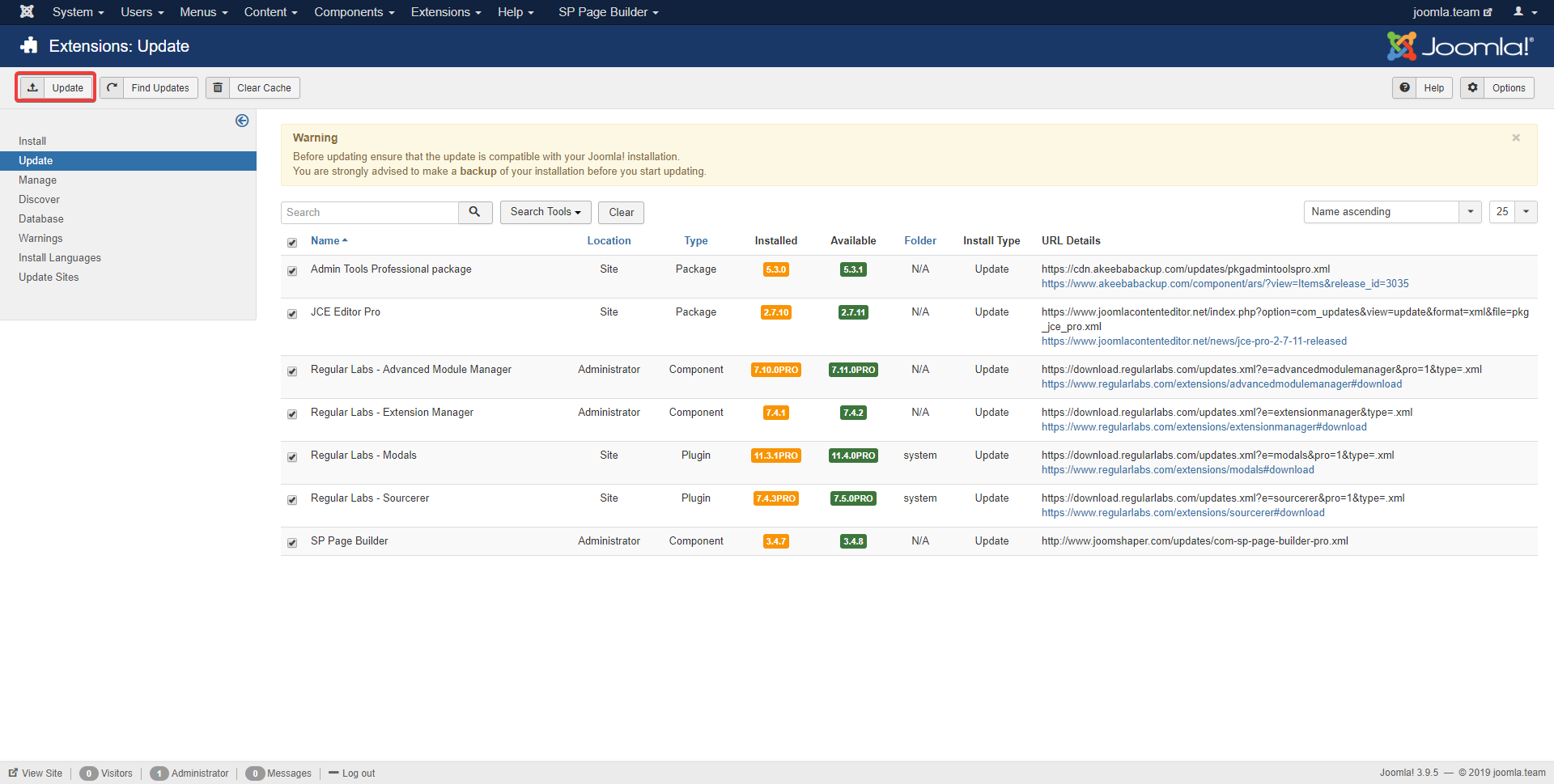Click the gear icon for Options

coord(1472,87)
